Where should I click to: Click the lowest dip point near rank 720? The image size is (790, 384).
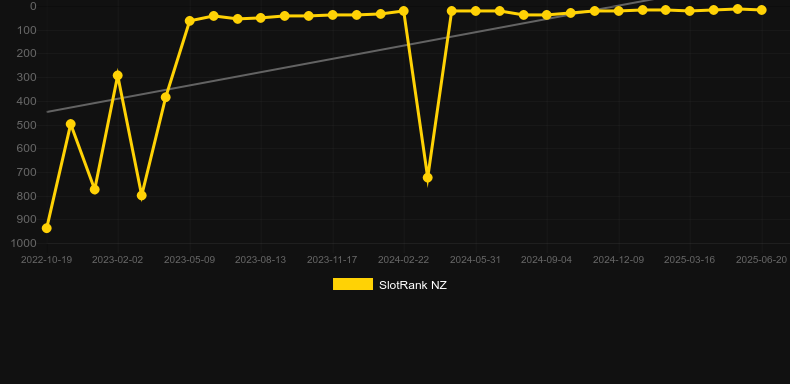(428, 177)
